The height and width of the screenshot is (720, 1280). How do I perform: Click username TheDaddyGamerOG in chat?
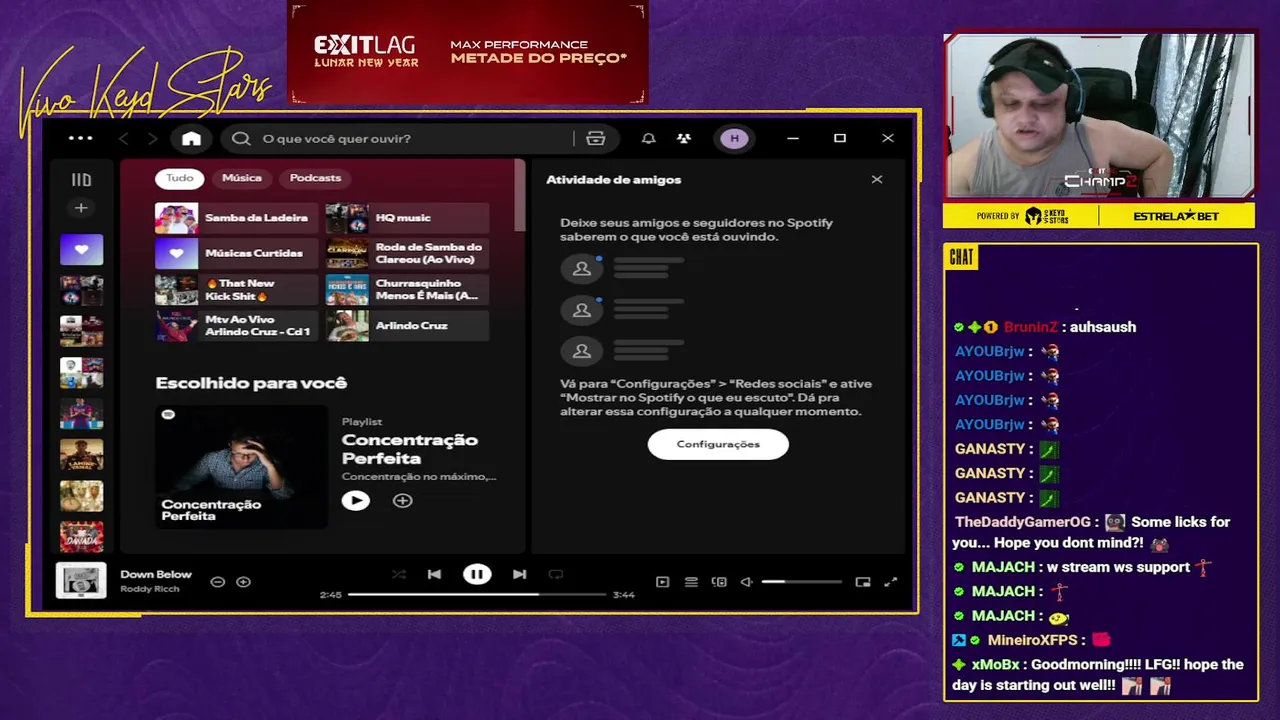pos(1023,522)
